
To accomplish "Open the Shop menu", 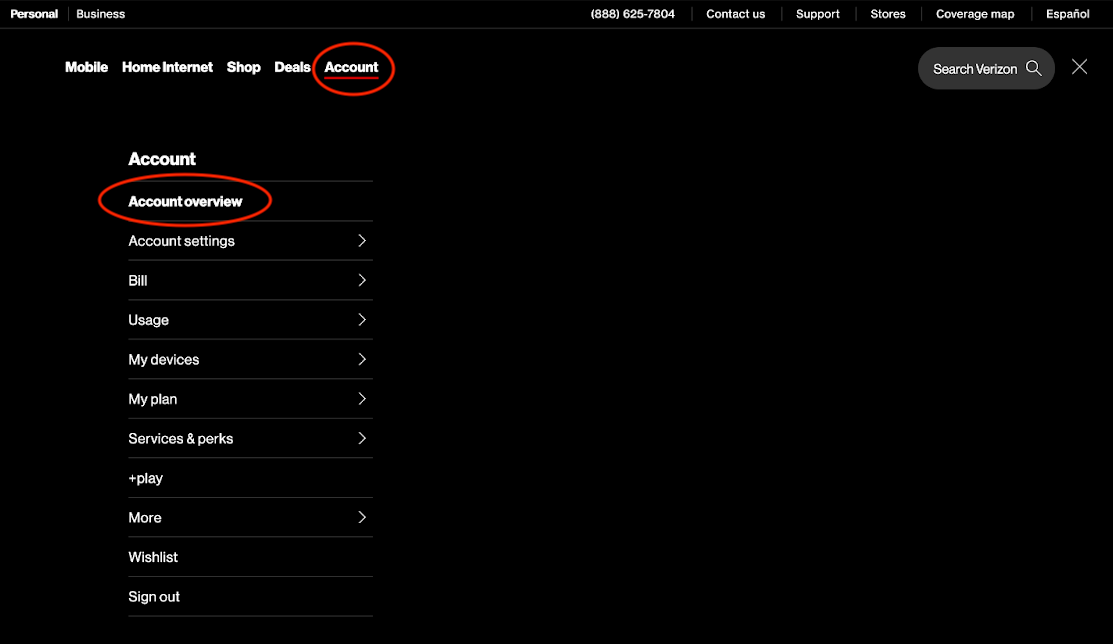I will pyautogui.click(x=243, y=67).
